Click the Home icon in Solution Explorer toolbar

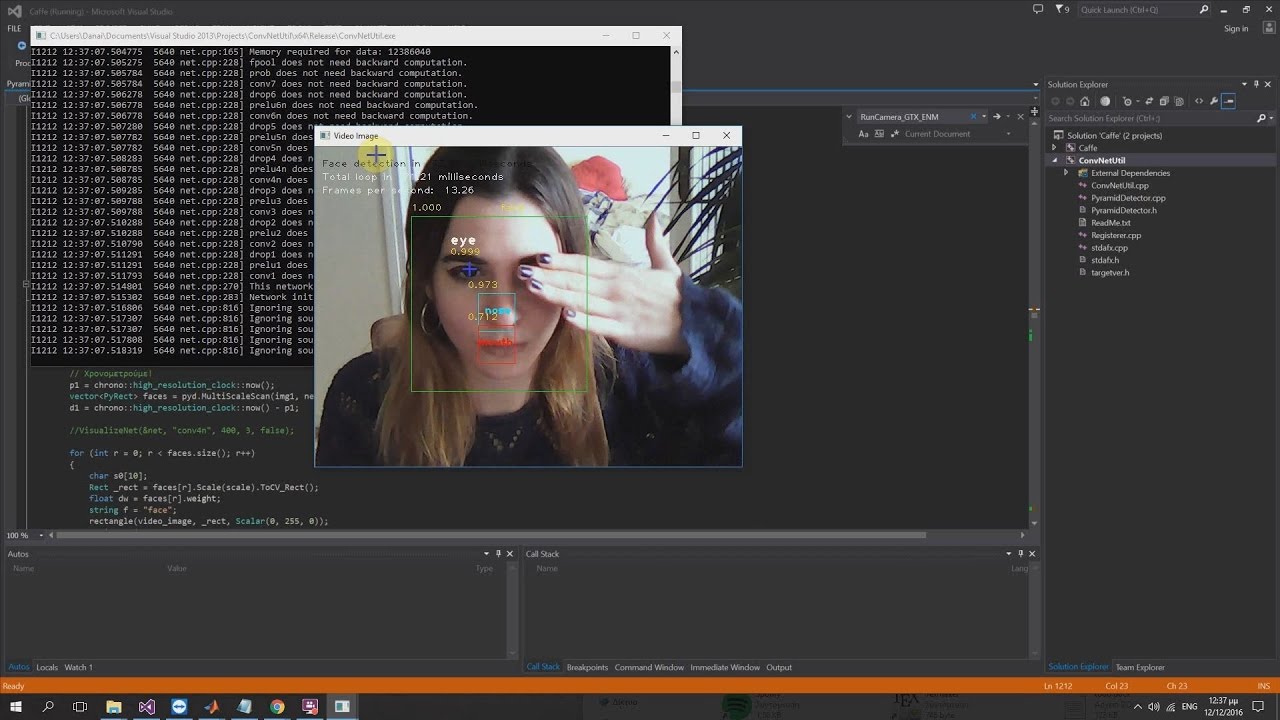click(x=1085, y=101)
